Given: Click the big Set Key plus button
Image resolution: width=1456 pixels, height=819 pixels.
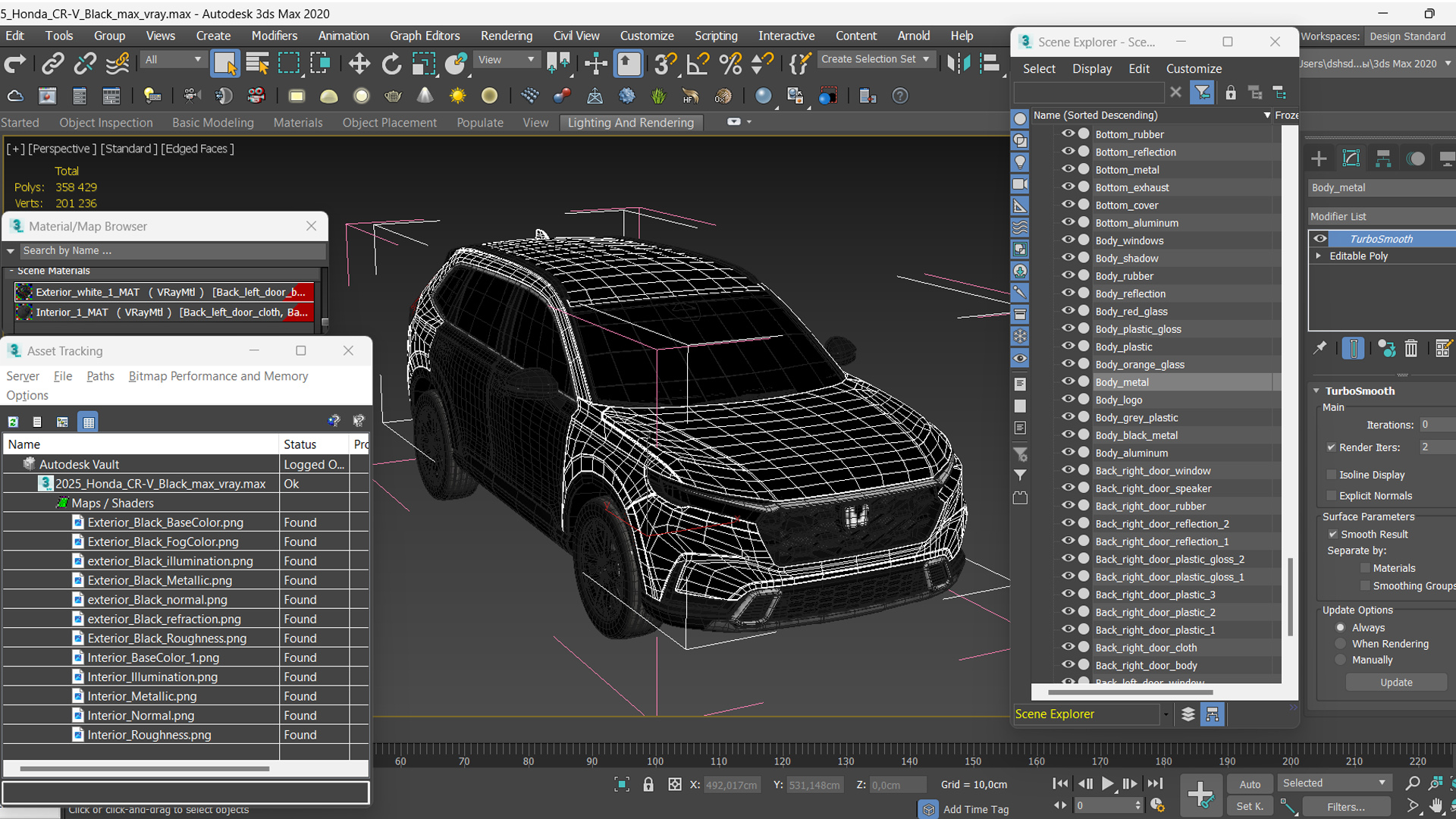Looking at the screenshot, I should click(1200, 794).
